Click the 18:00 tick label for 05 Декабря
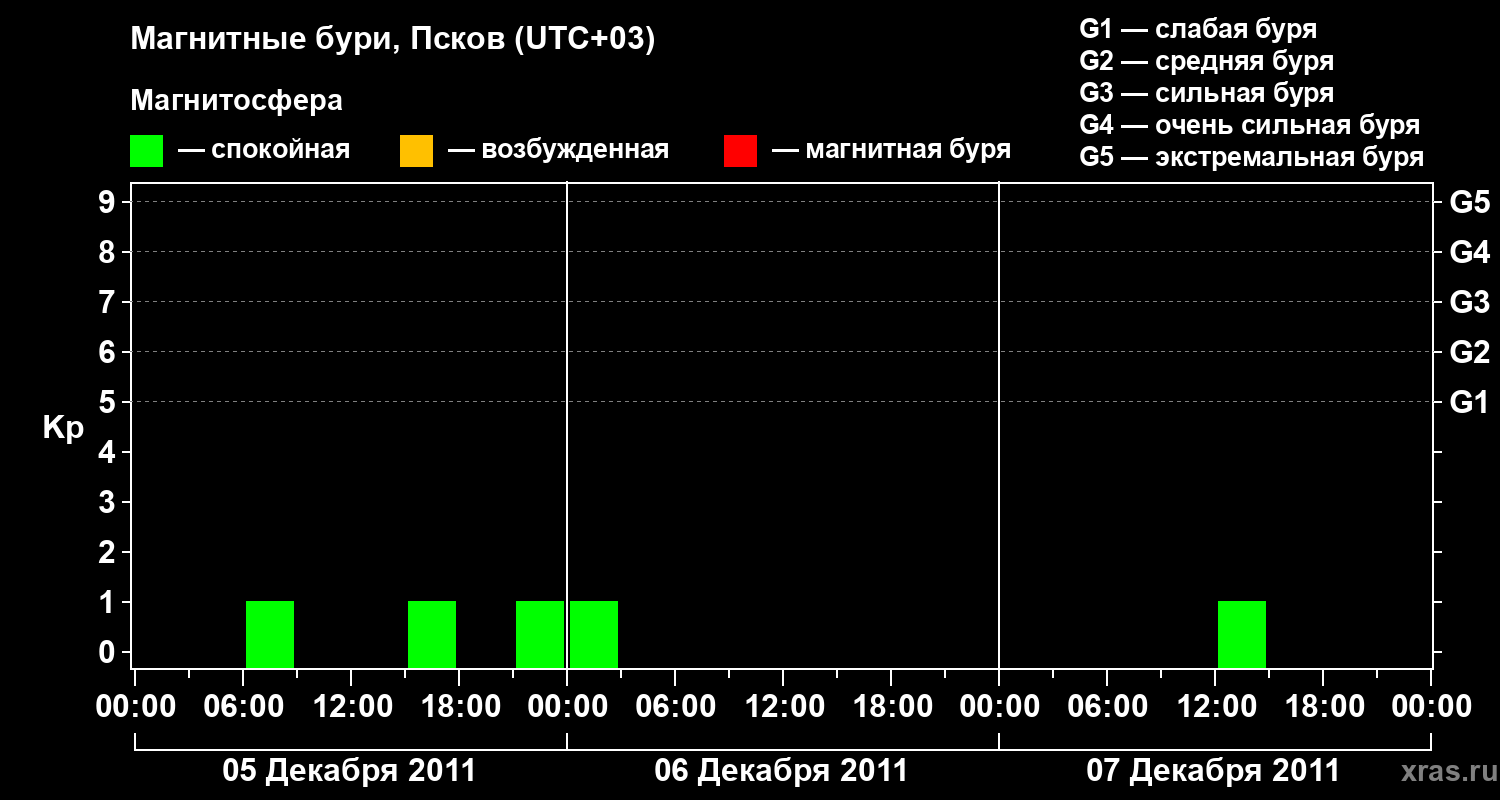The width and height of the screenshot is (1500, 800). click(x=459, y=706)
